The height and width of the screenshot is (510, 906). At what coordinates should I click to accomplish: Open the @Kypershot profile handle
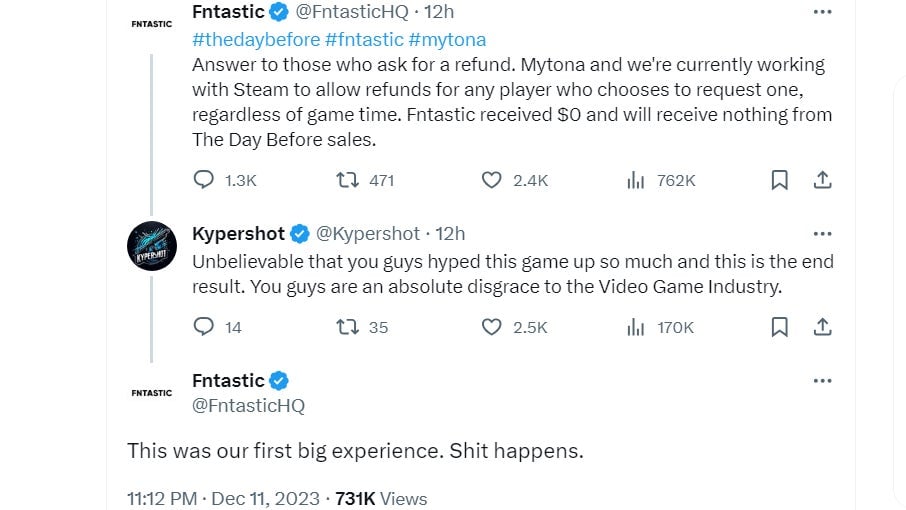(x=368, y=233)
